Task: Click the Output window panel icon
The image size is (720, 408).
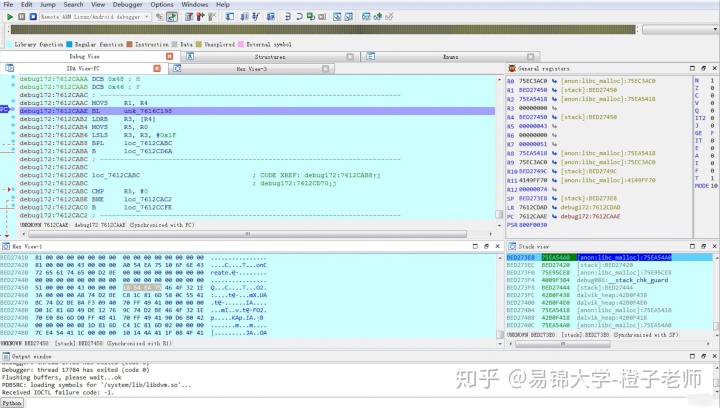Action: coord(6,356)
